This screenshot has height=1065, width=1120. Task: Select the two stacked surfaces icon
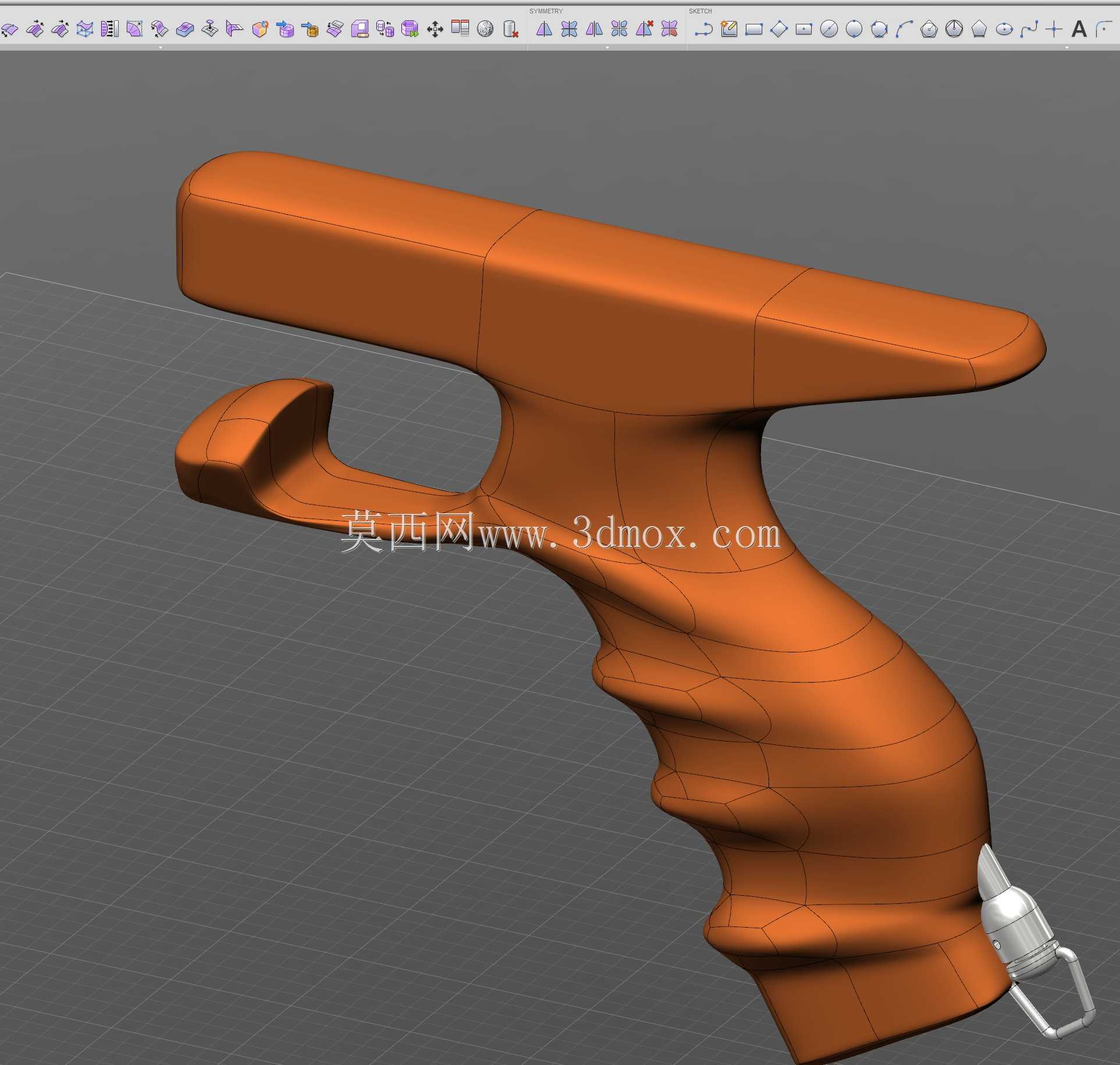coord(335,29)
